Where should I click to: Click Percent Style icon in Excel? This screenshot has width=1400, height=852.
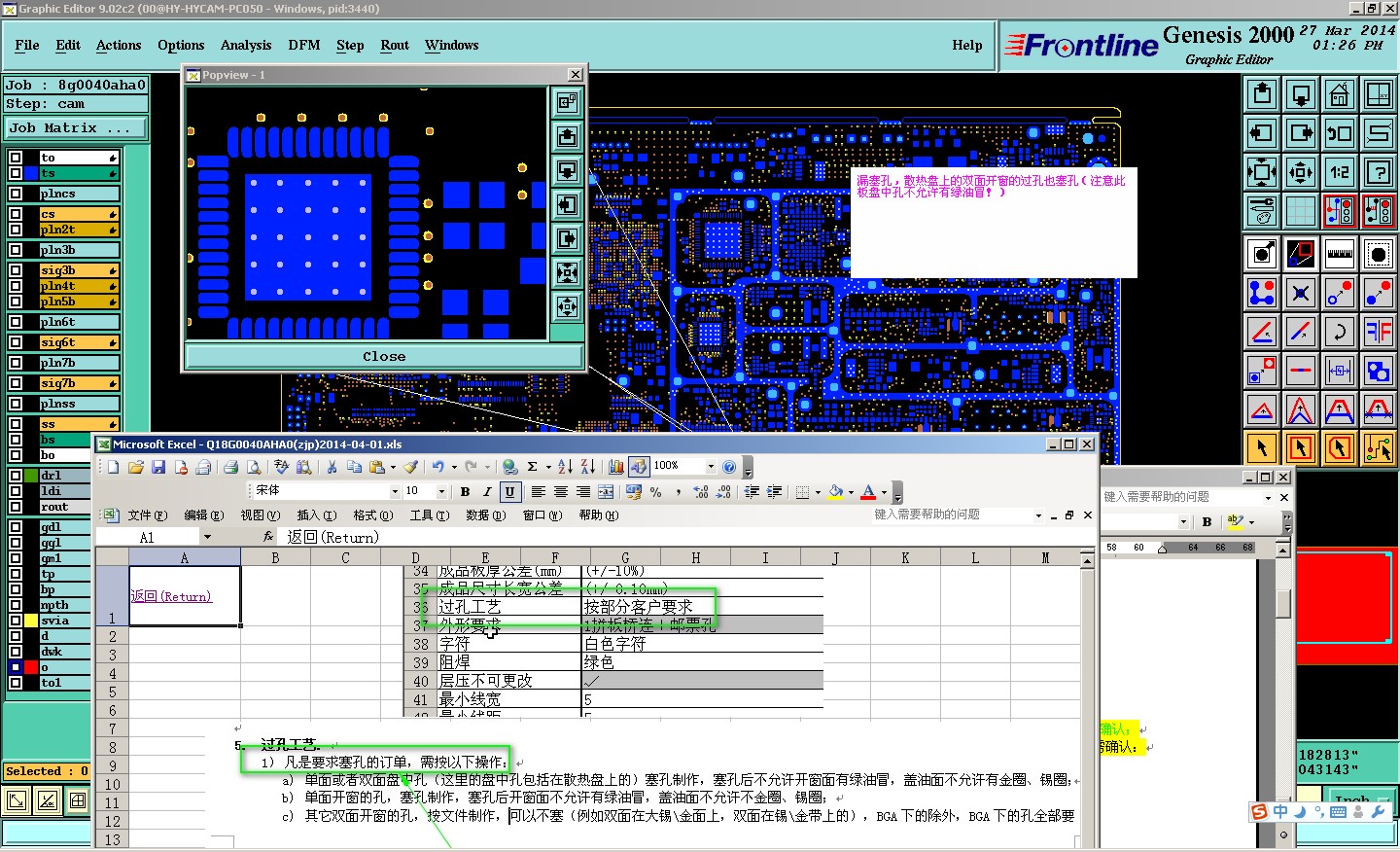[656, 492]
